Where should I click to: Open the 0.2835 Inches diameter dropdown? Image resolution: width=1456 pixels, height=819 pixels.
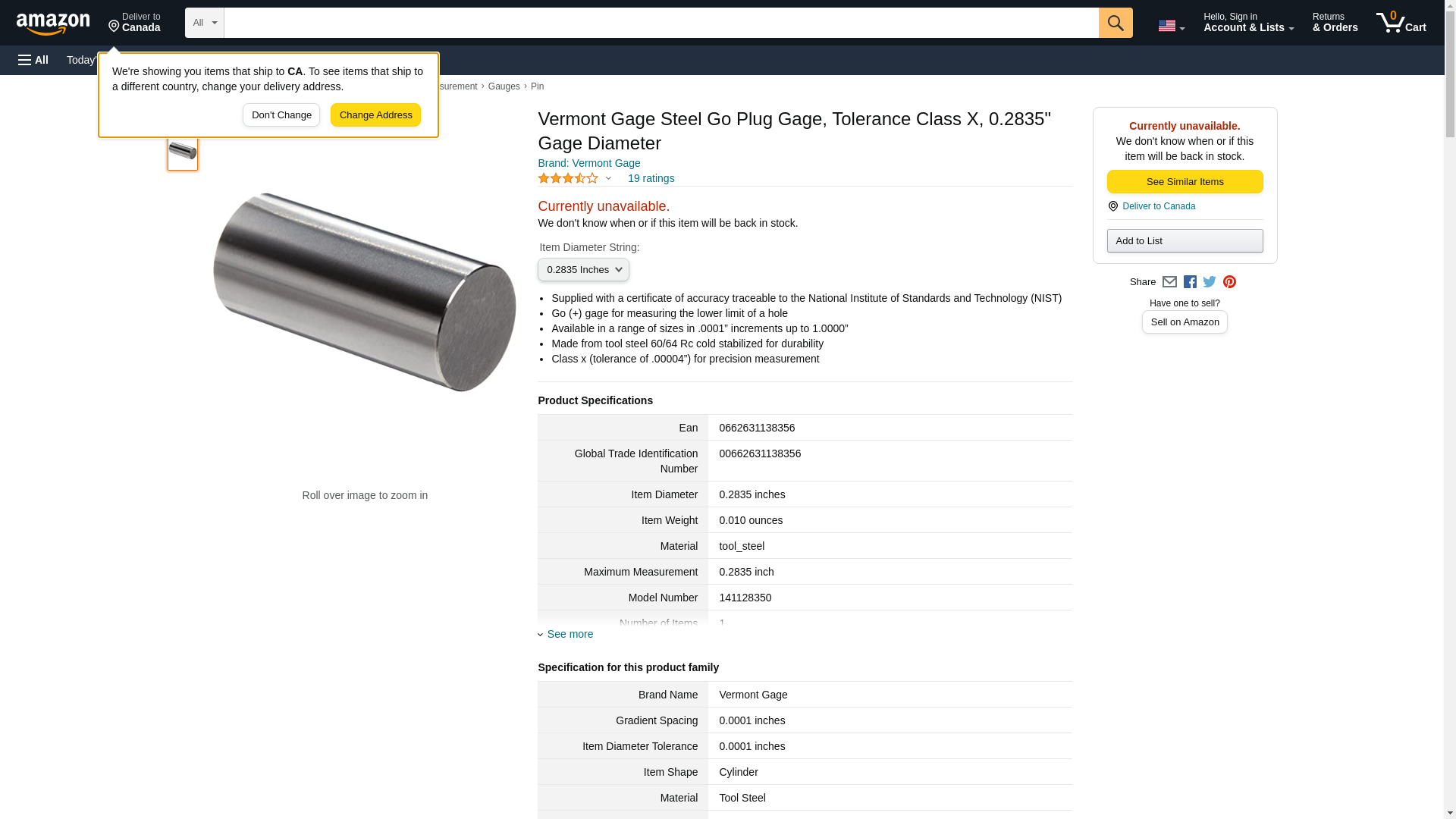click(x=583, y=270)
